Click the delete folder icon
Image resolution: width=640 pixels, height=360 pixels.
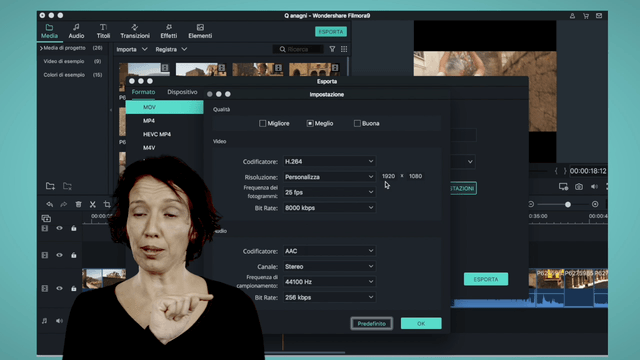point(67,186)
